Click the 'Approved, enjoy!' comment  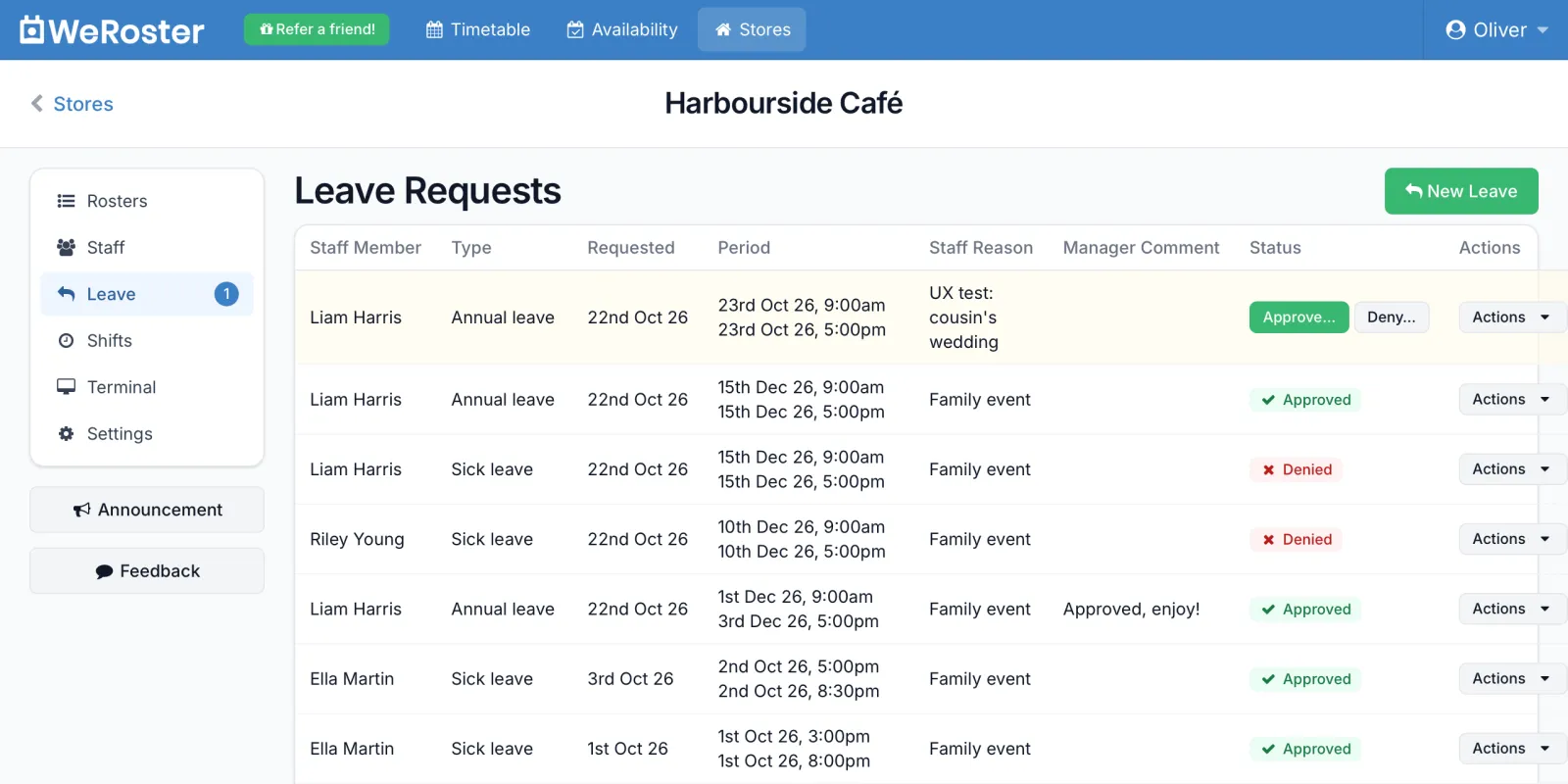point(1131,609)
